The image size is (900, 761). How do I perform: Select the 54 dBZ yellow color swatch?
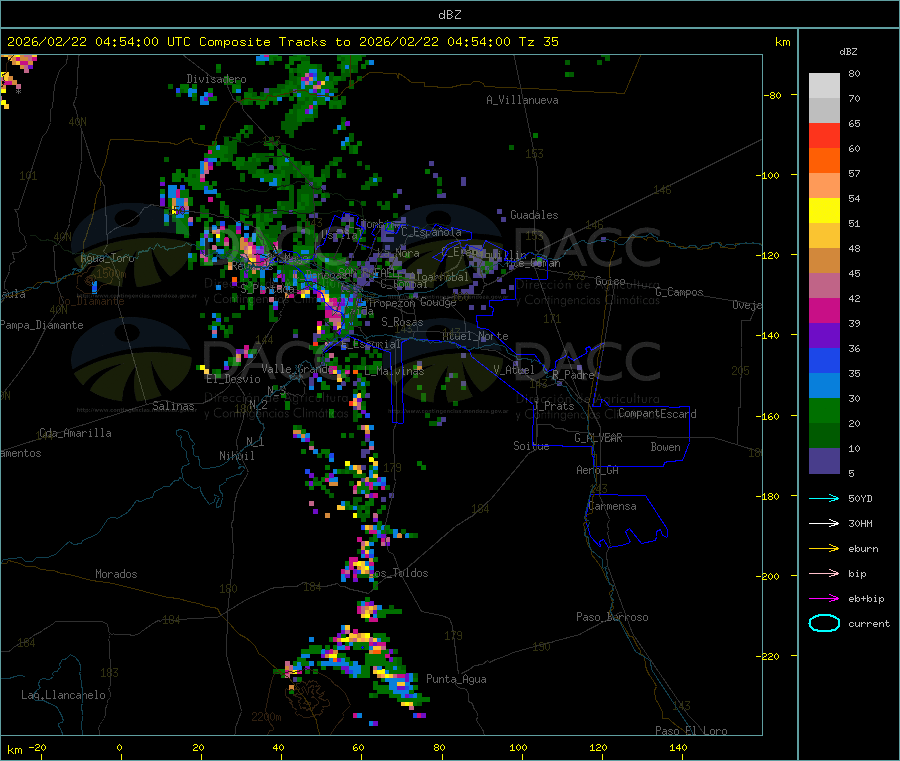coord(824,211)
